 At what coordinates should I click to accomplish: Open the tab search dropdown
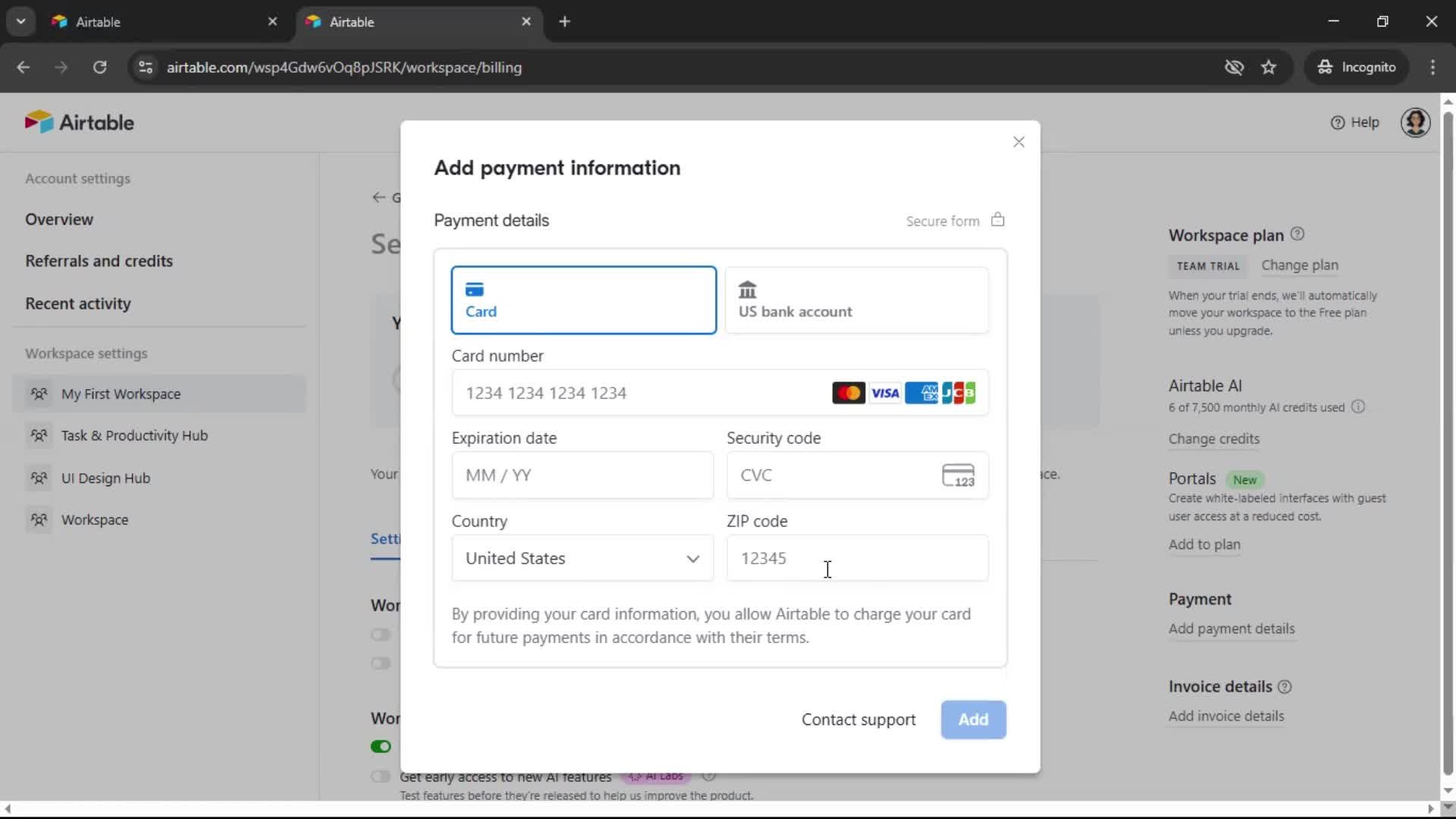click(20, 21)
